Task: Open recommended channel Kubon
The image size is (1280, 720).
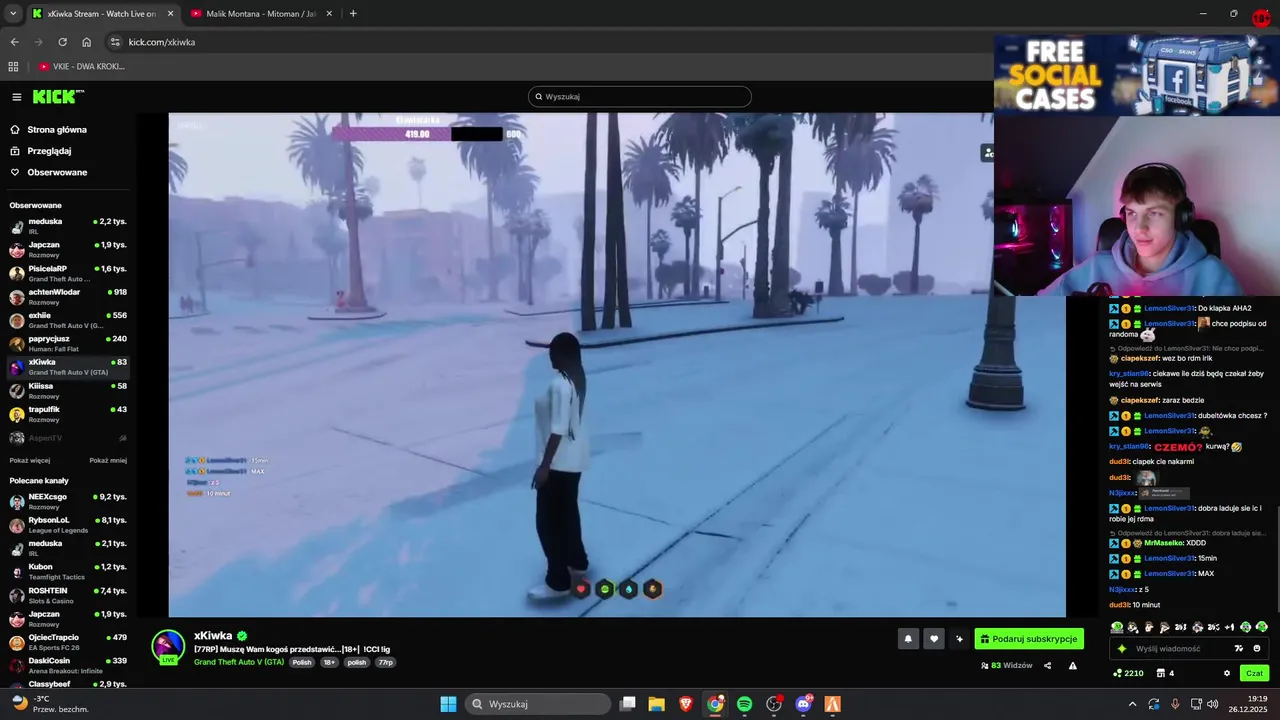Action: (x=68, y=571)
